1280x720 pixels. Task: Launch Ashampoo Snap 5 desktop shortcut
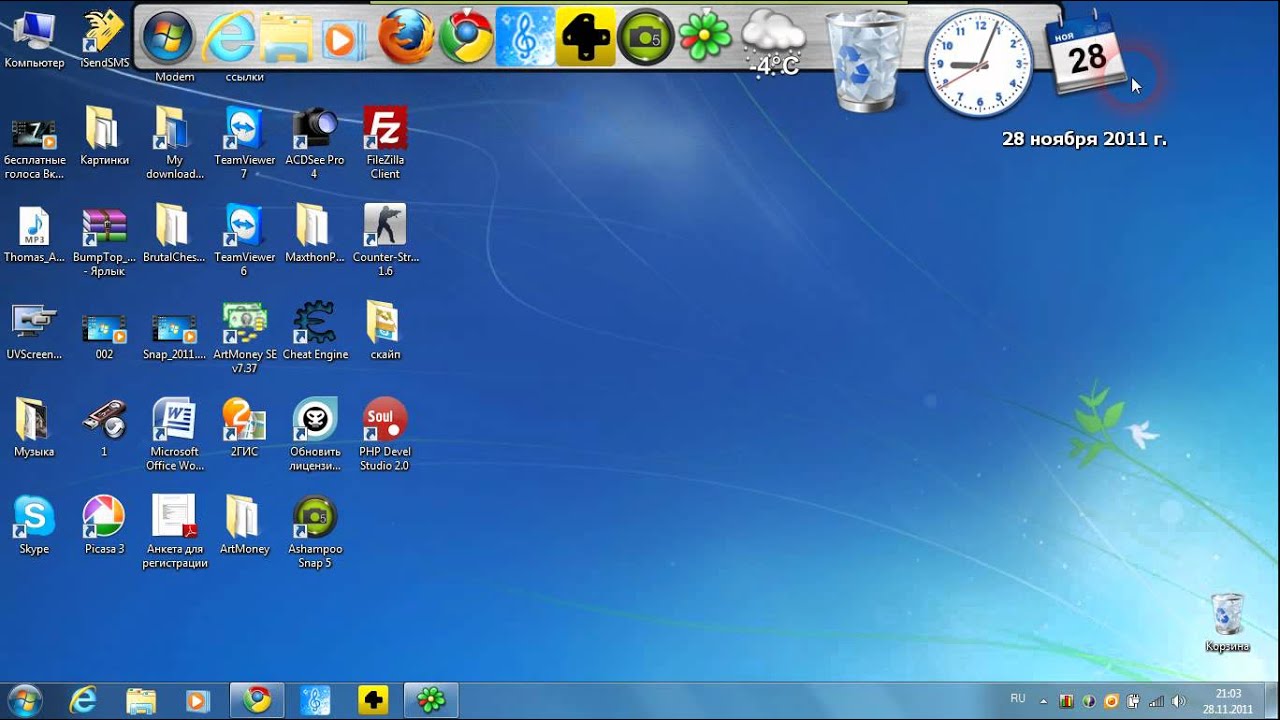point(314,532)
